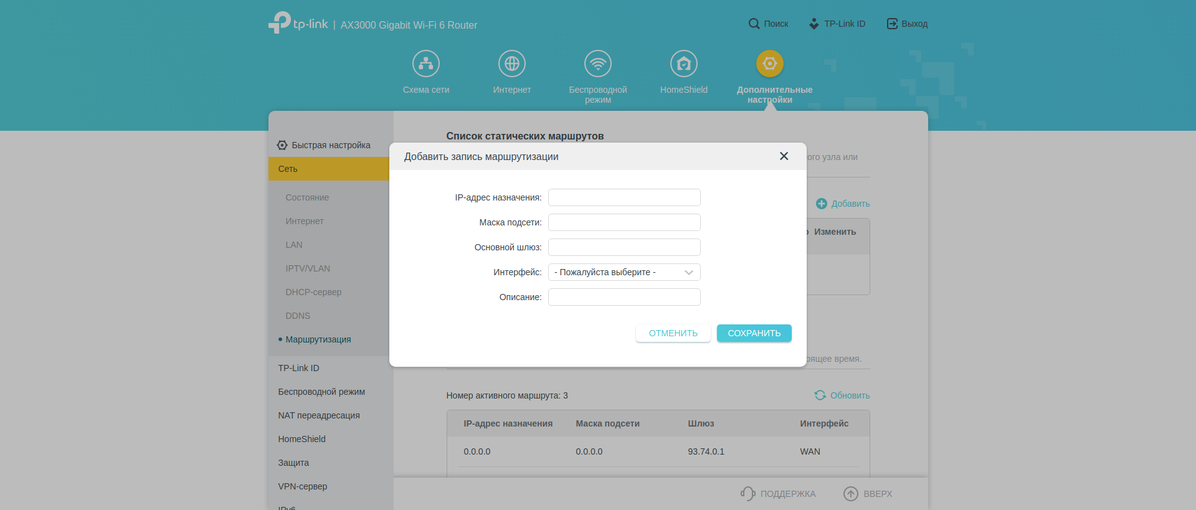Close the add routing entry dialog
Image resolution: width=1196 pixels, height=510 pixels.
pos(784,156)
